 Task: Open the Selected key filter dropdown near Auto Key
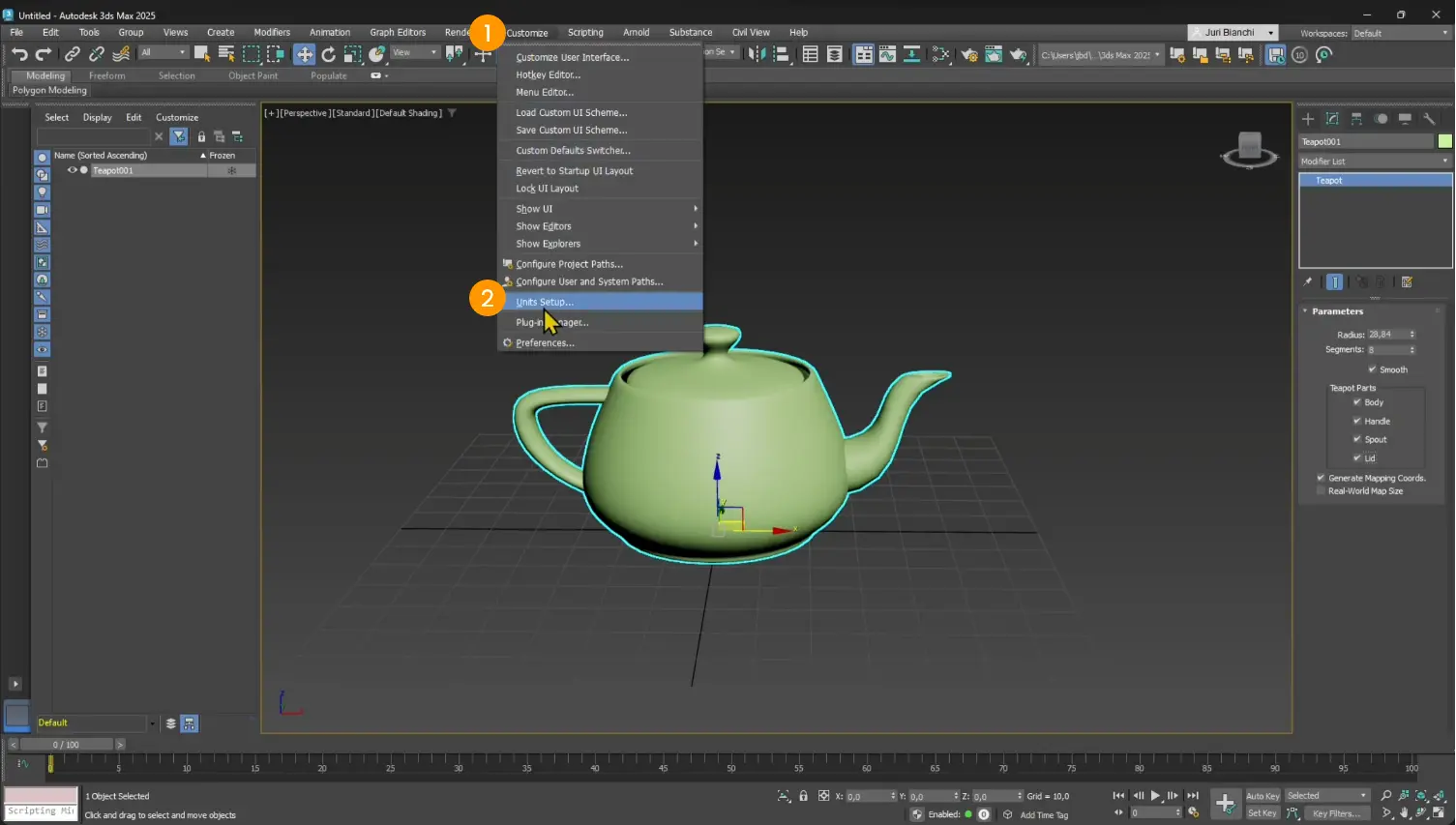[x=1325, y=795]
